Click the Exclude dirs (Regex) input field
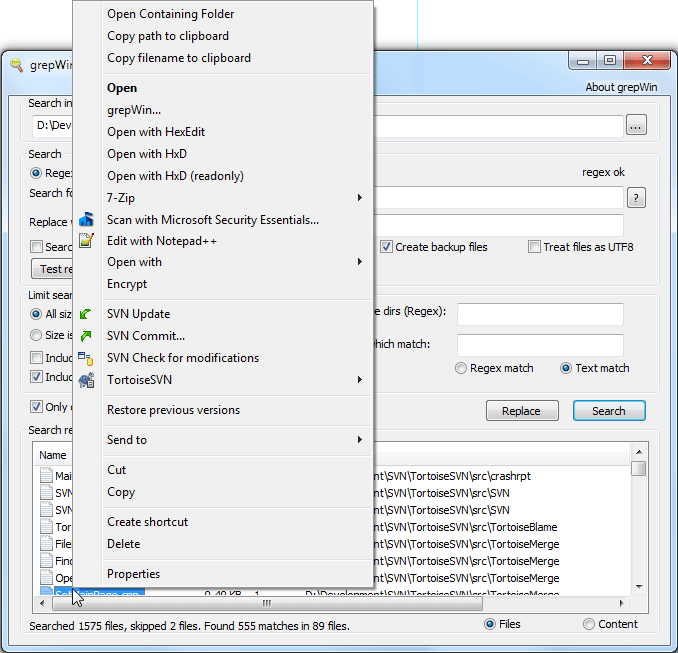Screen dimensions: 678x653 (540, 314)
